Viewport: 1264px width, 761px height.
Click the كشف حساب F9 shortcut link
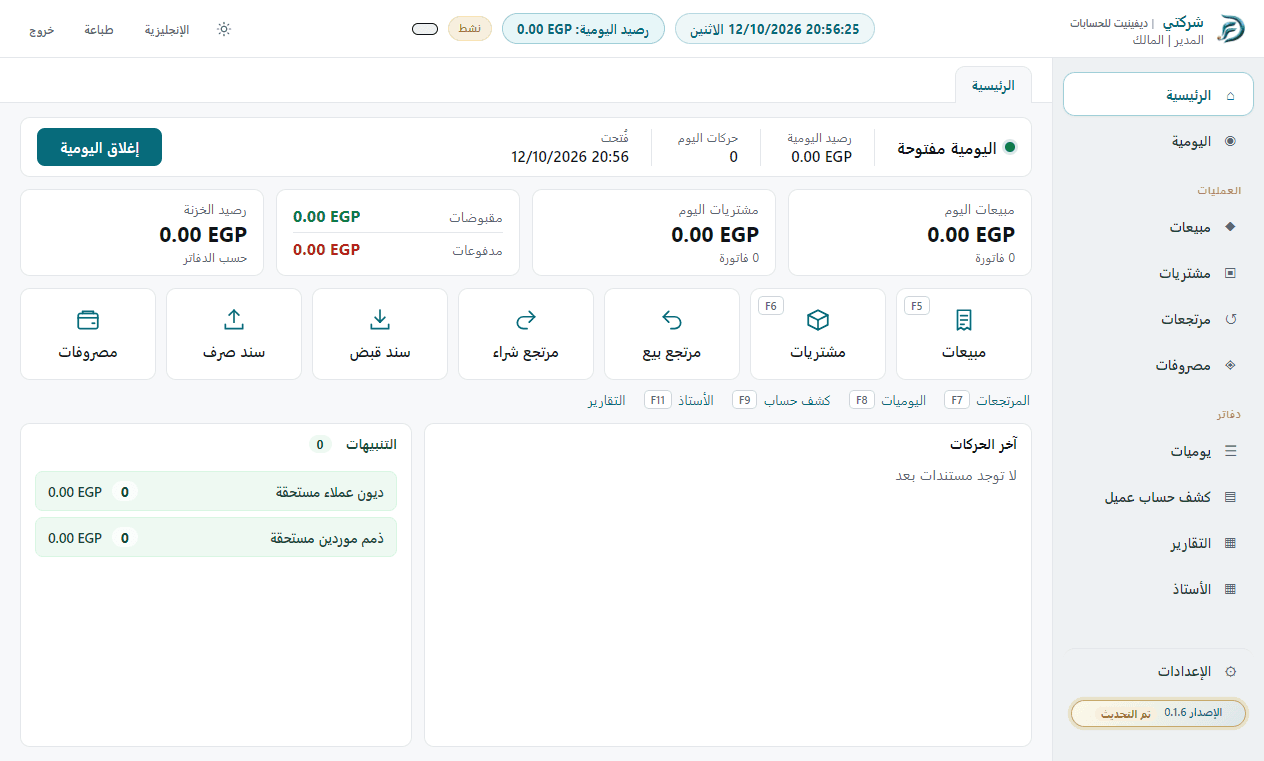click(782, 400)
